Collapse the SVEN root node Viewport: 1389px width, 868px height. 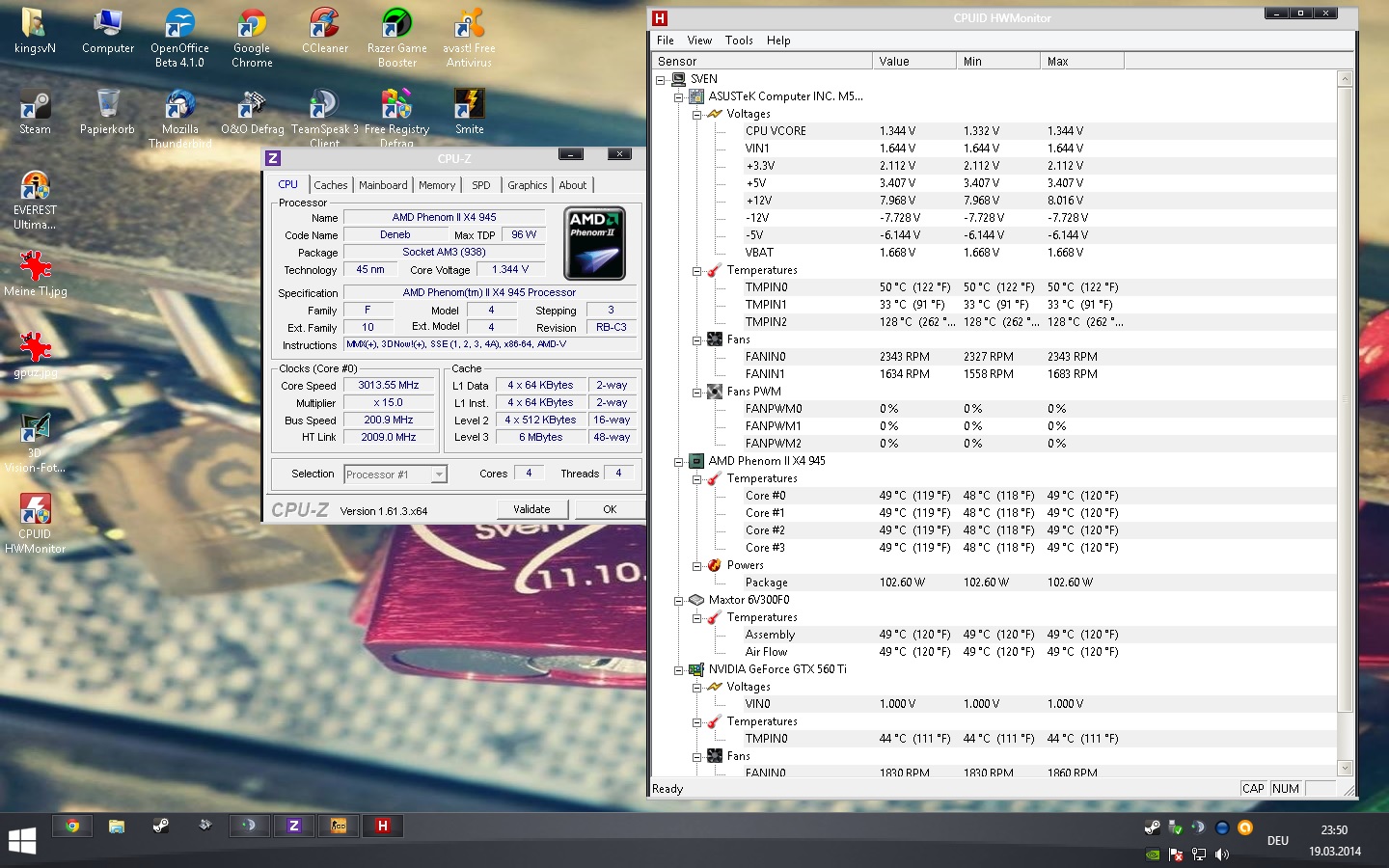[661, 79]
